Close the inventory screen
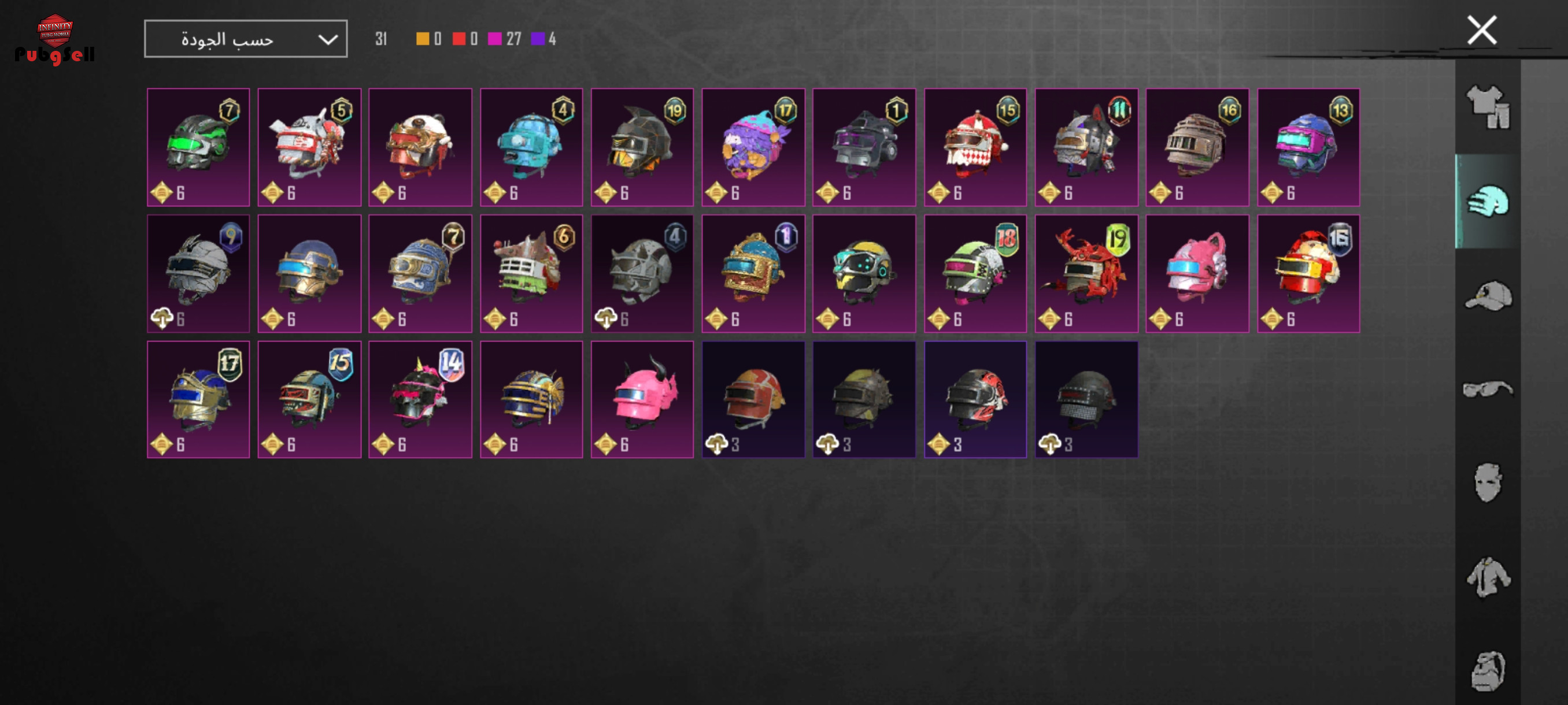 click(1482, 30)
